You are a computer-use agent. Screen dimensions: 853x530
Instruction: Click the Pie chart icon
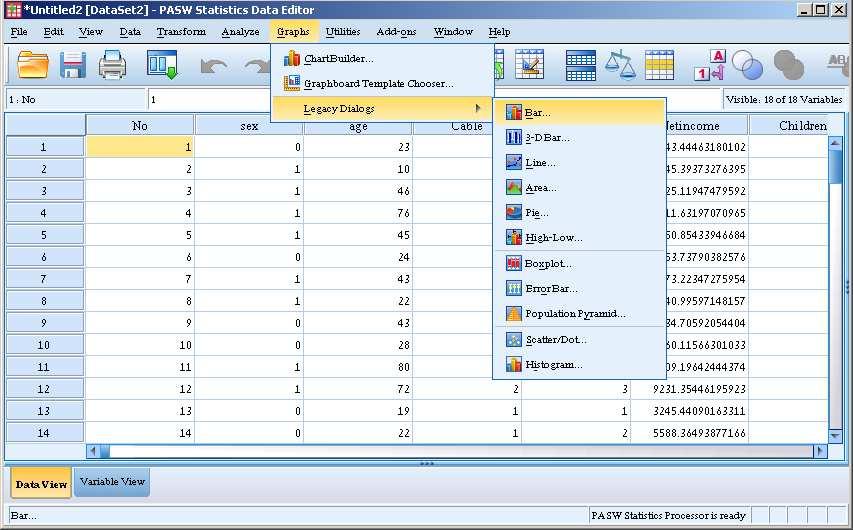(x=514, y=212)
